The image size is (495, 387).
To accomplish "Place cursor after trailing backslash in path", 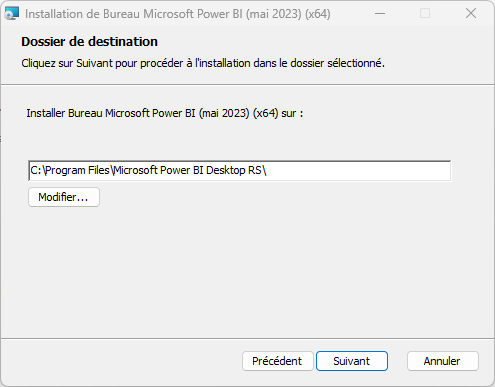I will 267,171.
